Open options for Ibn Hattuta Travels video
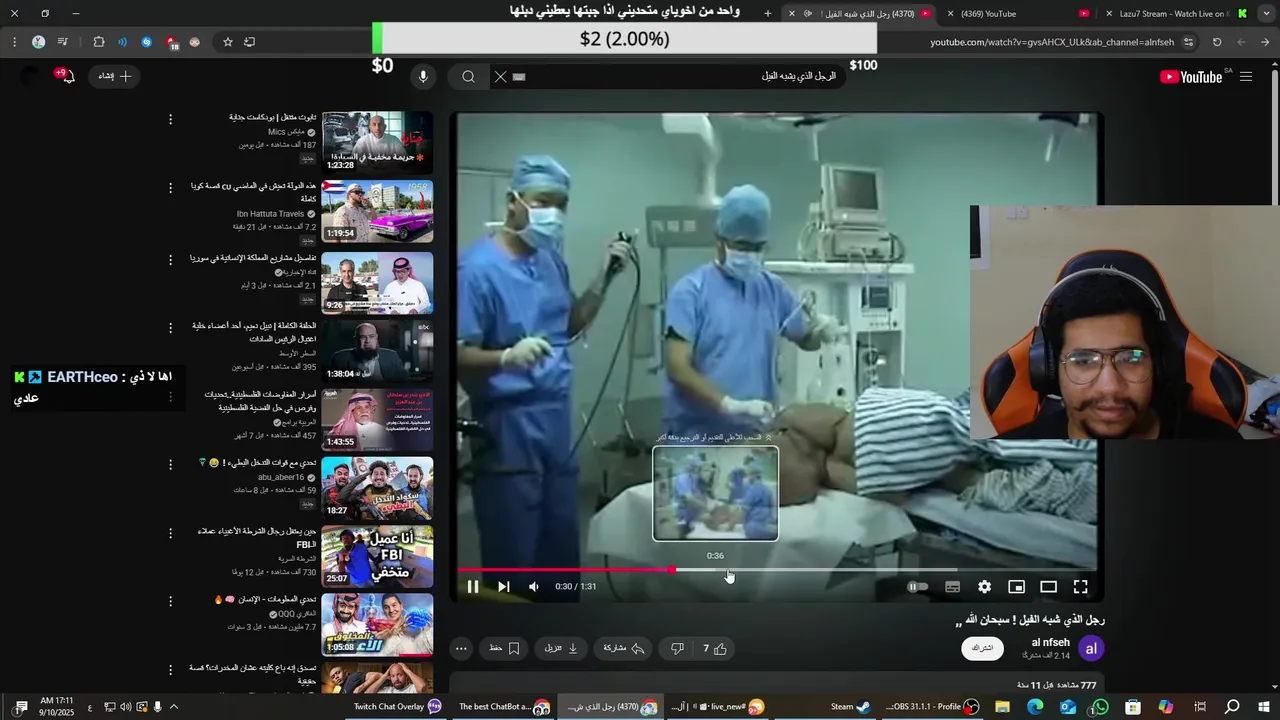 pyautogui.click(x=170, y=188)
